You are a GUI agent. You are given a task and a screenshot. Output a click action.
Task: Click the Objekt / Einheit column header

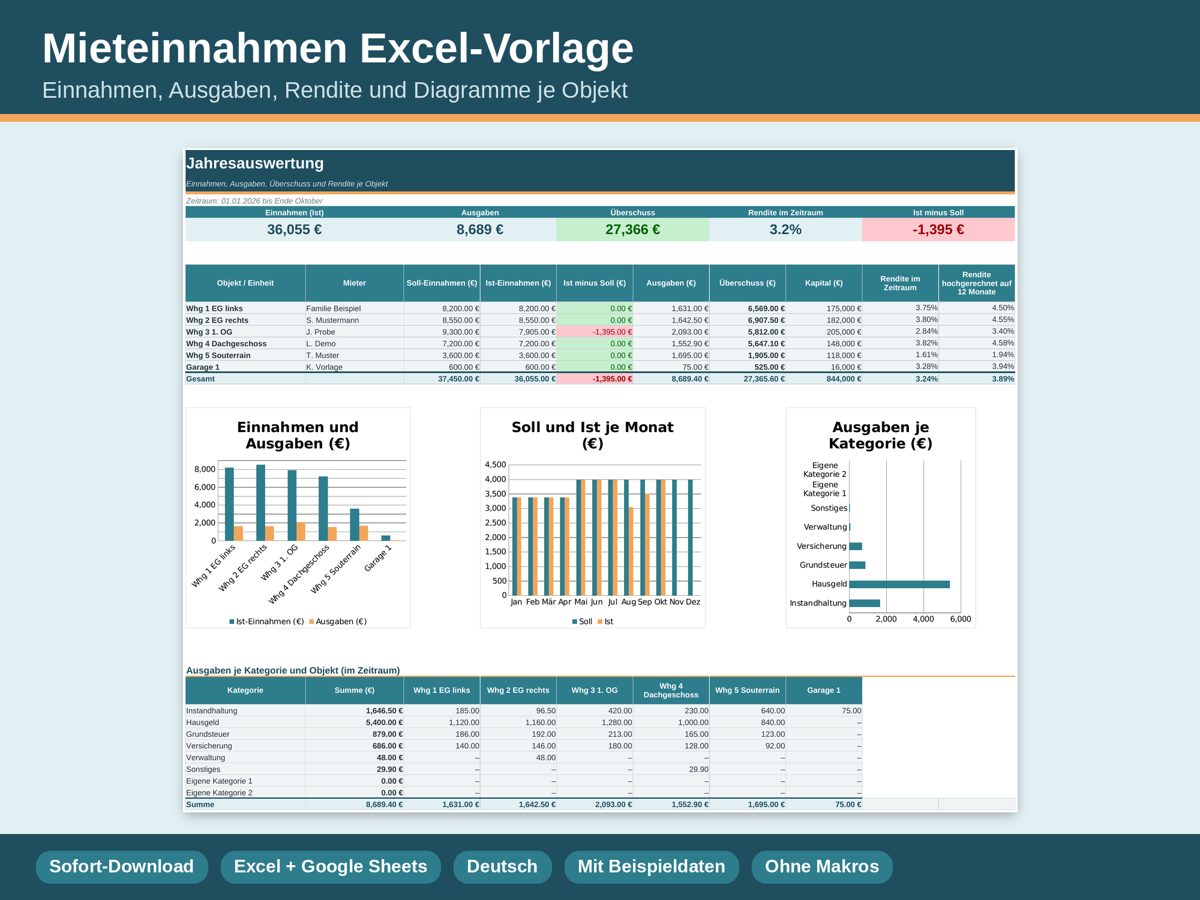(245, 283)
